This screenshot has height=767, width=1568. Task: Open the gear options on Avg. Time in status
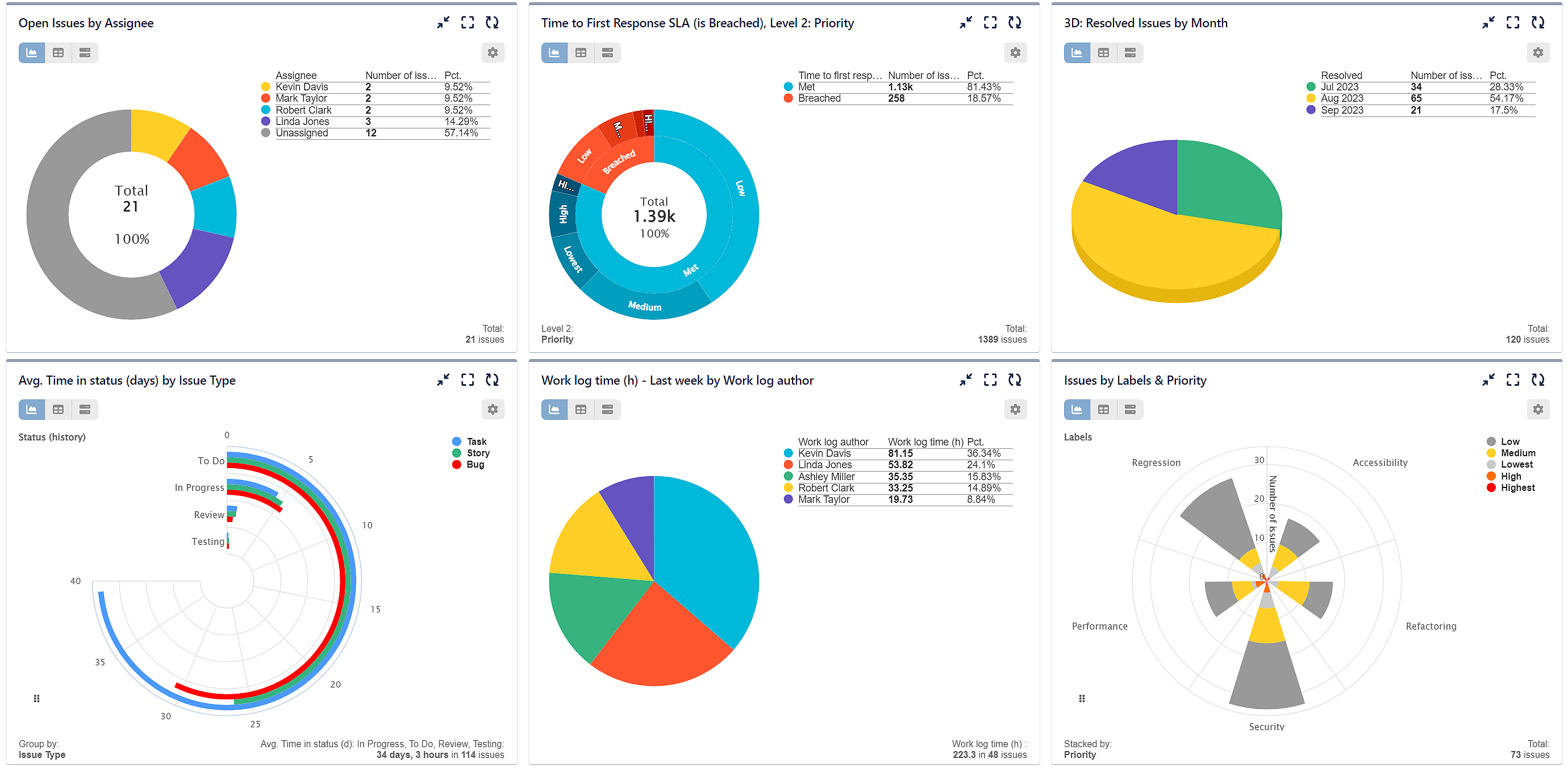[493, 409]
